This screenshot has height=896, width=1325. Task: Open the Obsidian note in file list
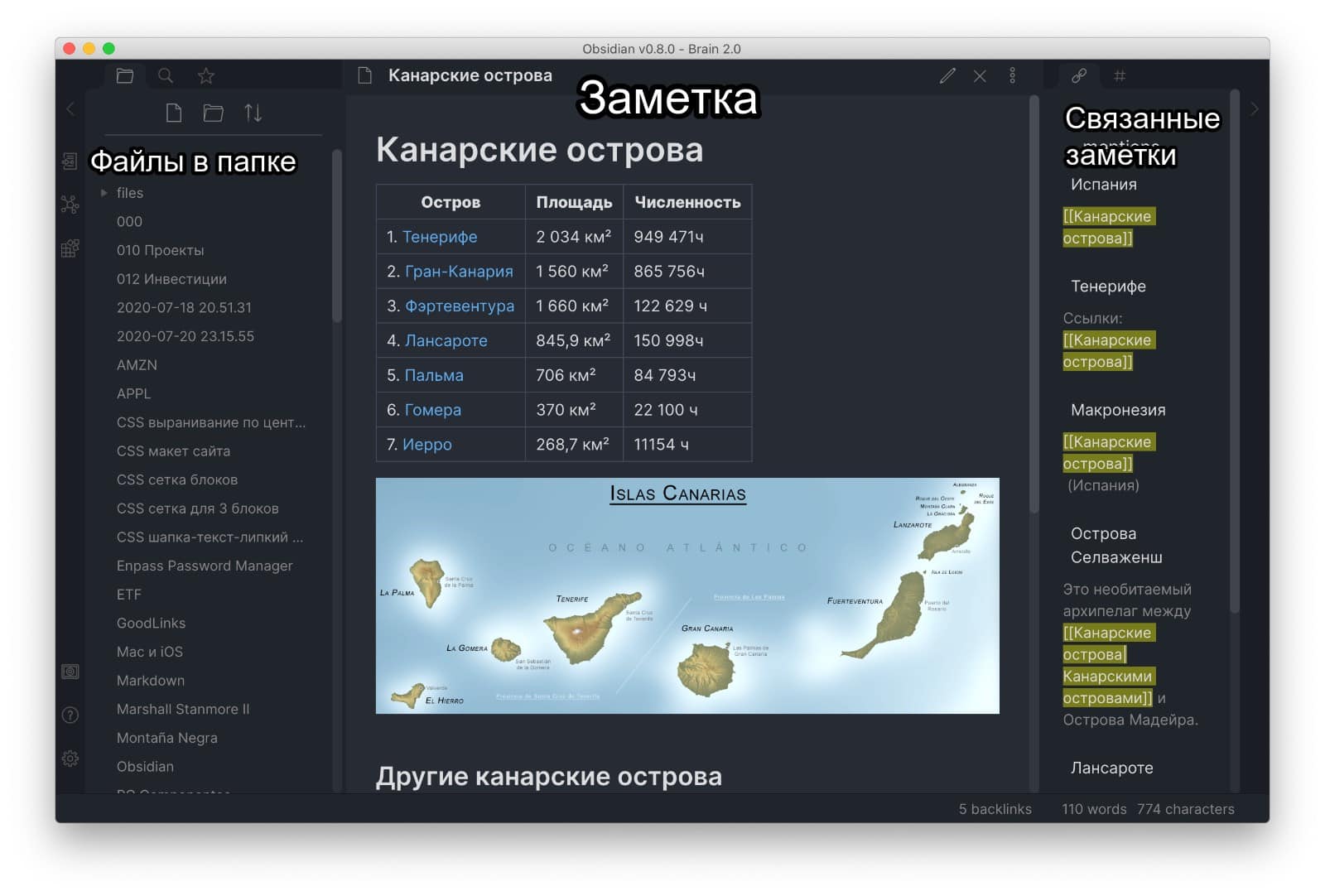point(145,767)
